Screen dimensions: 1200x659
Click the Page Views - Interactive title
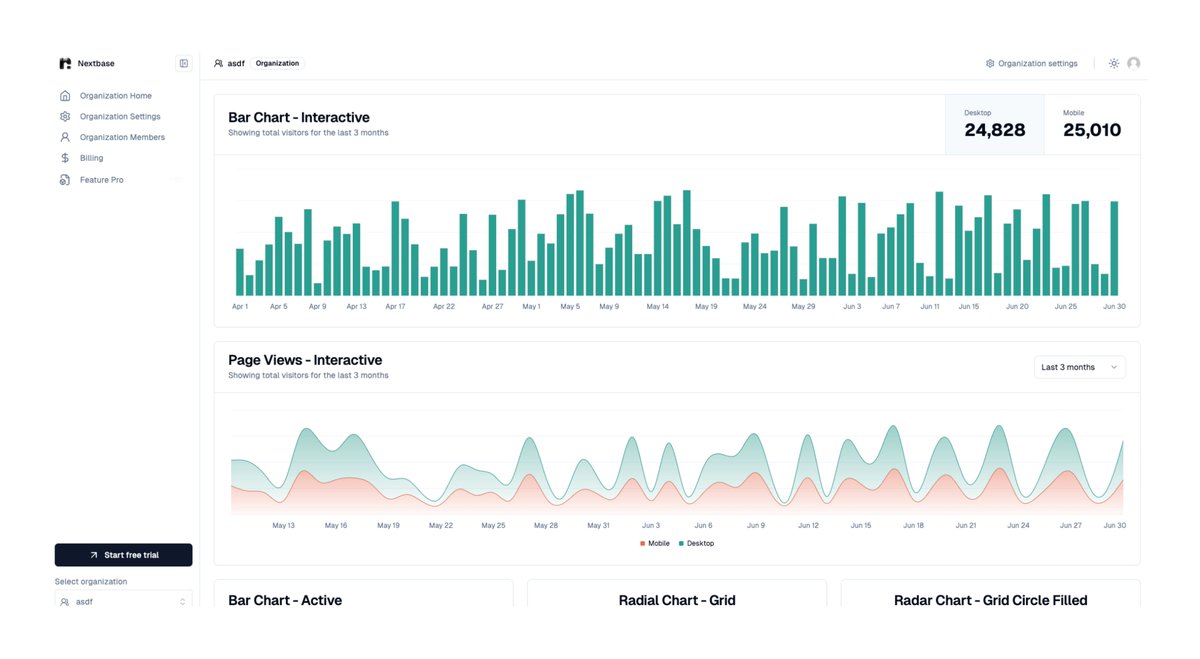click(305, 360)
